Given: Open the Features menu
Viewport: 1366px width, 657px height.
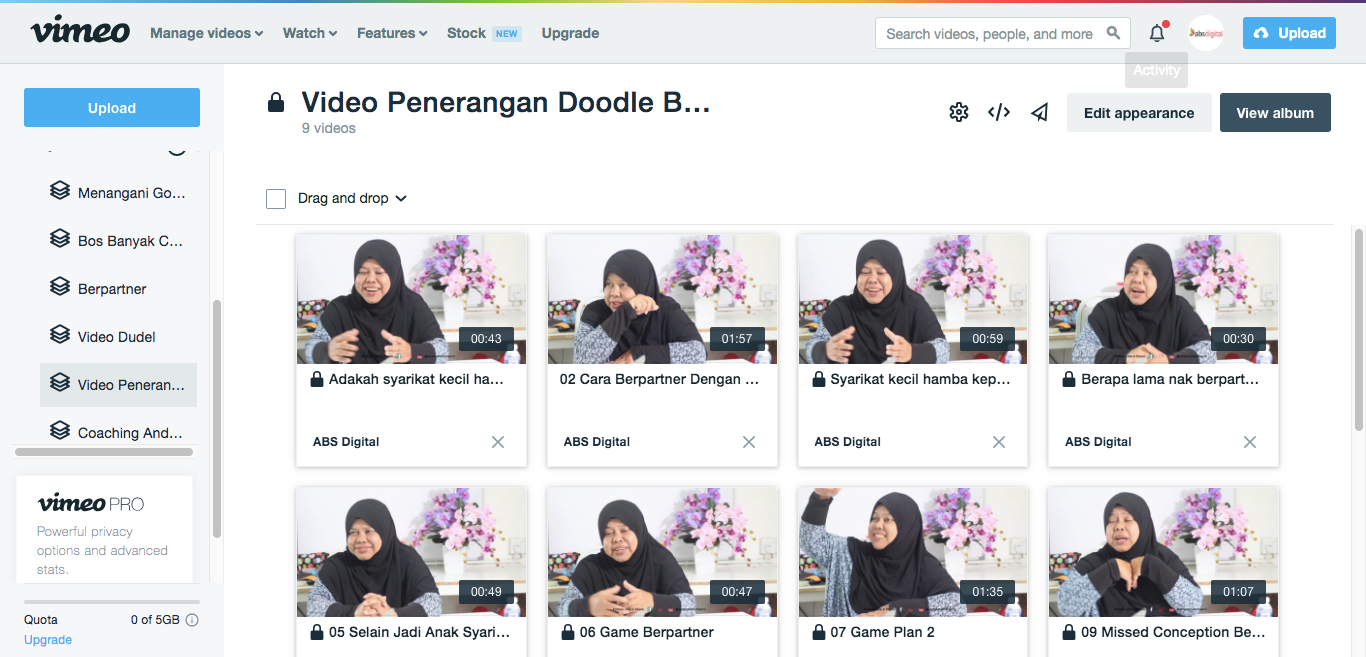Looking at the screenshot, I should tap(392, 33).
